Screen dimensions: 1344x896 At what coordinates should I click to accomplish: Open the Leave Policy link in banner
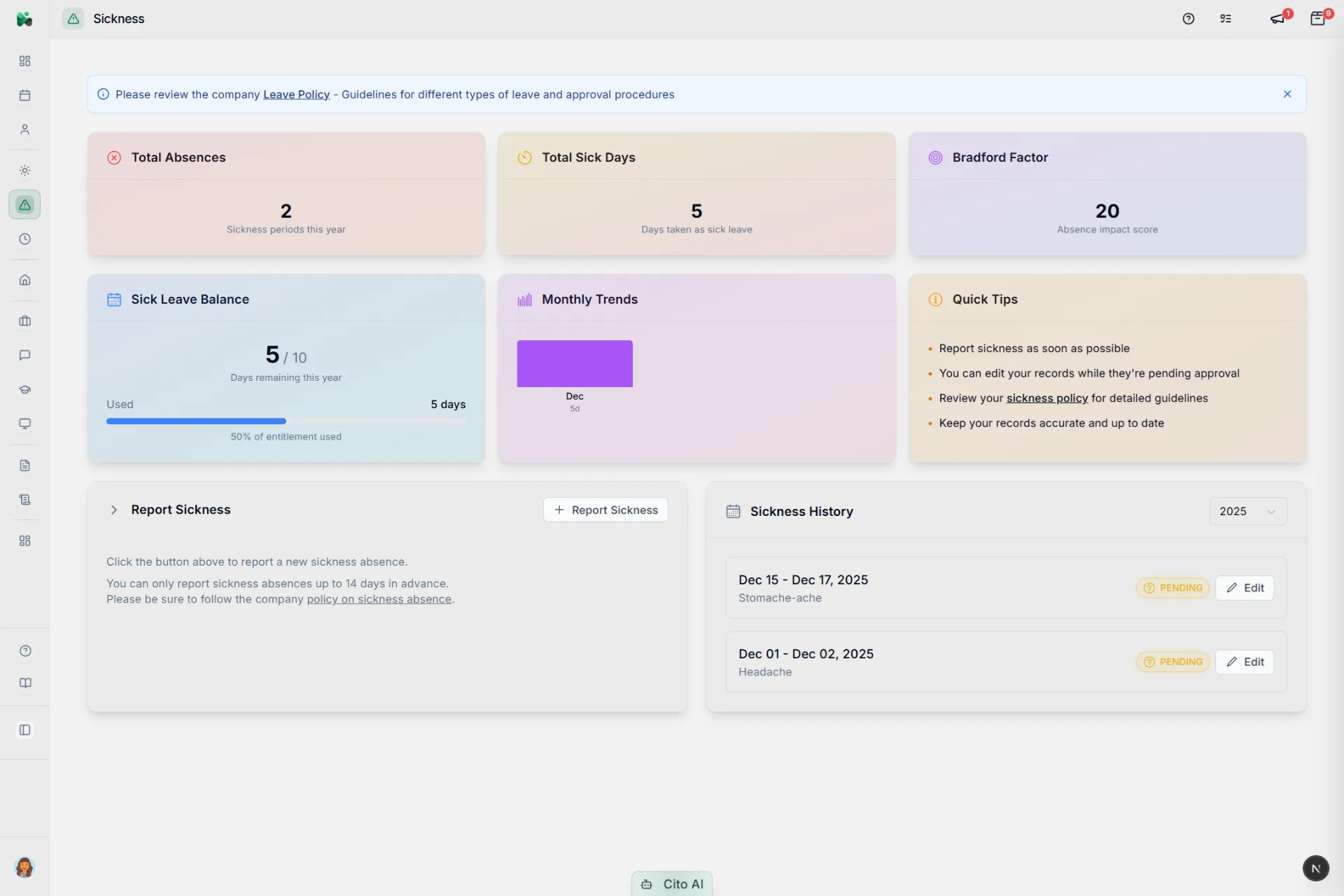[296, 94]
